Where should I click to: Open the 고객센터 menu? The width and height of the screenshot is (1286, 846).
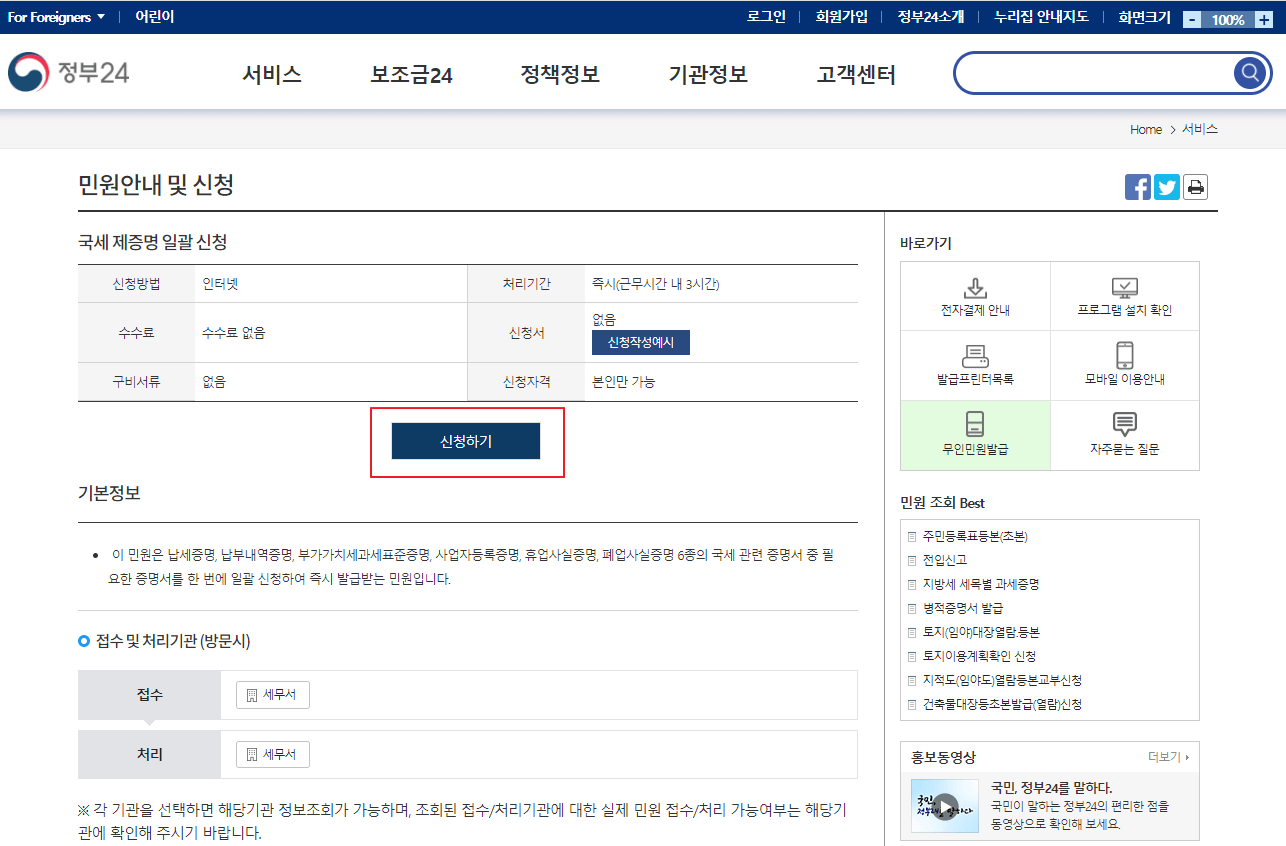pos(856,75)
